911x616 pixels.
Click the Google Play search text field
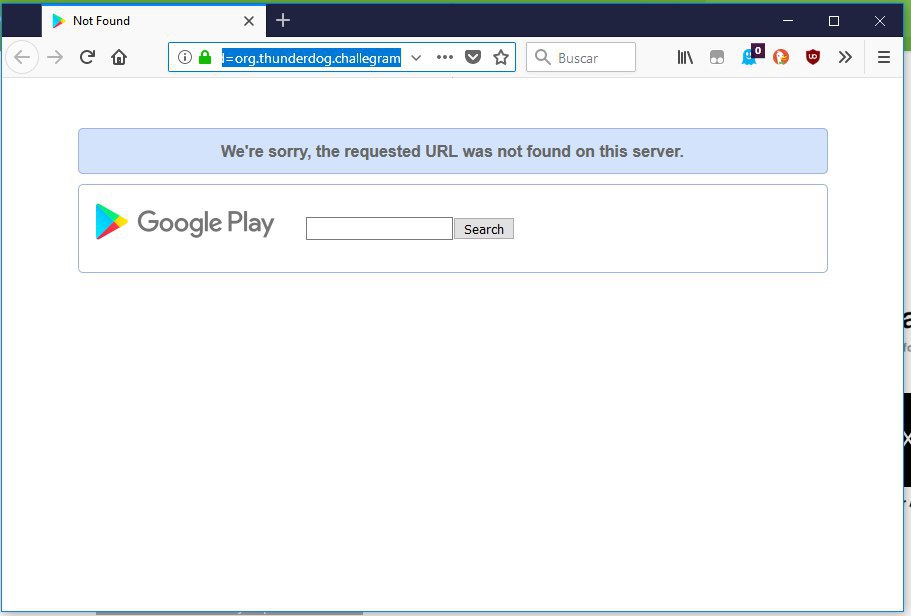(x=379, y=229)
